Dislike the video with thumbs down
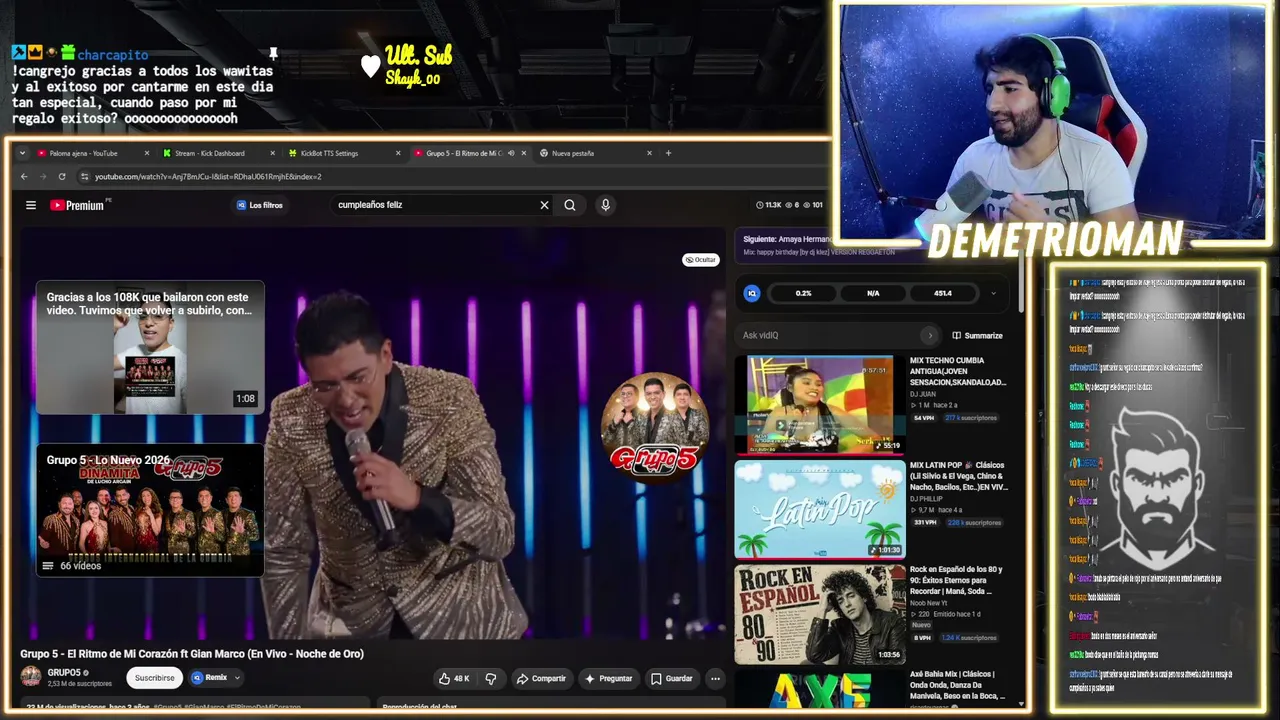Image resolution: width=1280 pixels, height=720 pixels. click(x=491, y=678)
